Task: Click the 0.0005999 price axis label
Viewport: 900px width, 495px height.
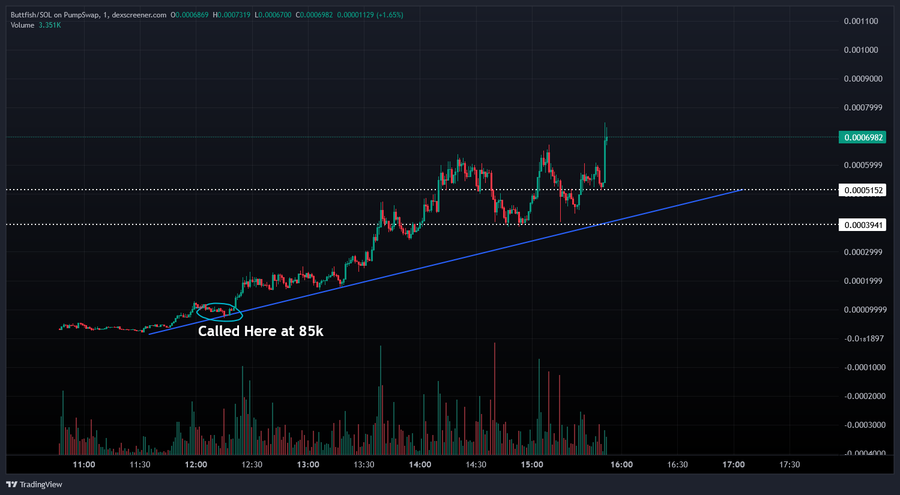Action: (x=863, y=165)
